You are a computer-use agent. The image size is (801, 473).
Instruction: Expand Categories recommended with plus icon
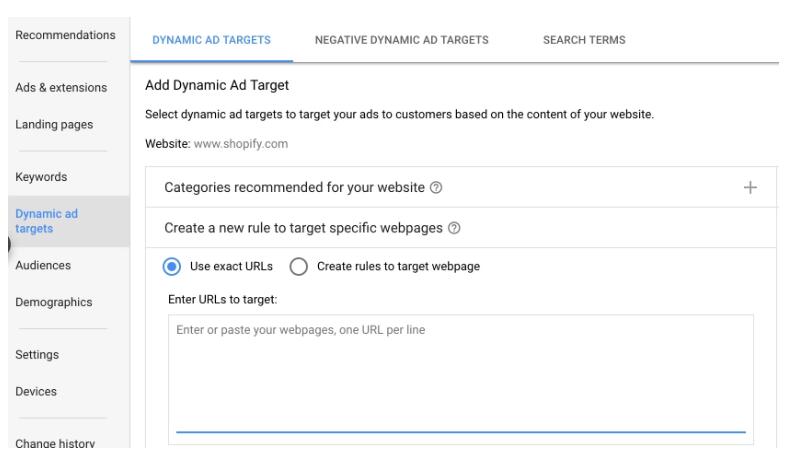[752, 188]
